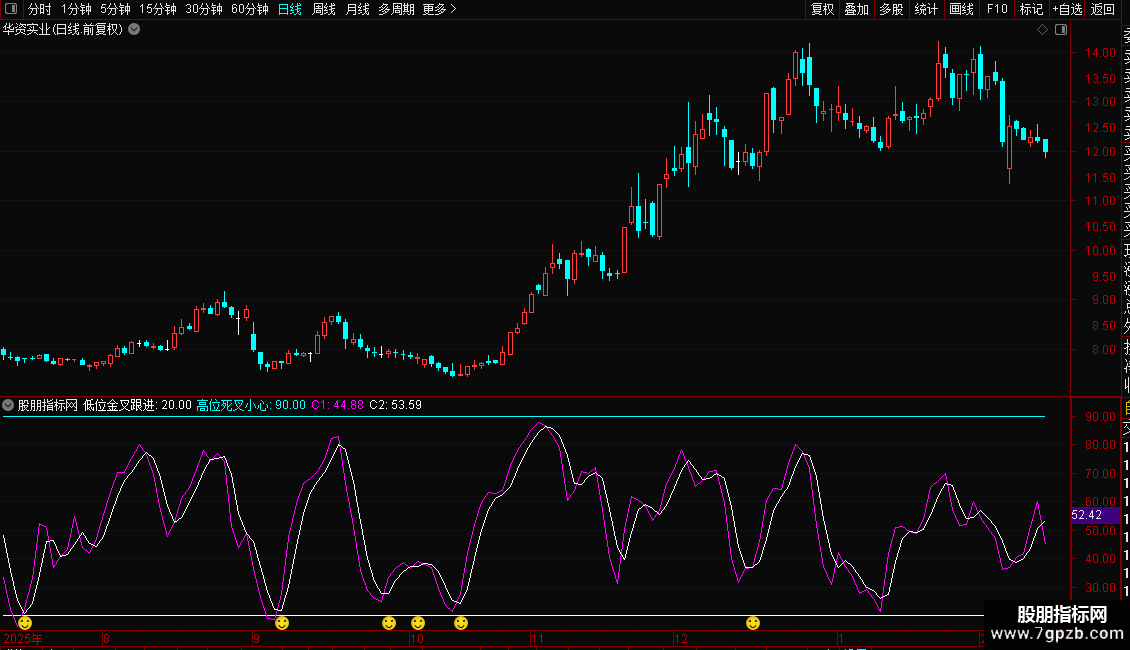The height and width of the screenshot is (650, 1130).
Task: Select the 60分钟 period tab
Action: click(x=250, y=9)
